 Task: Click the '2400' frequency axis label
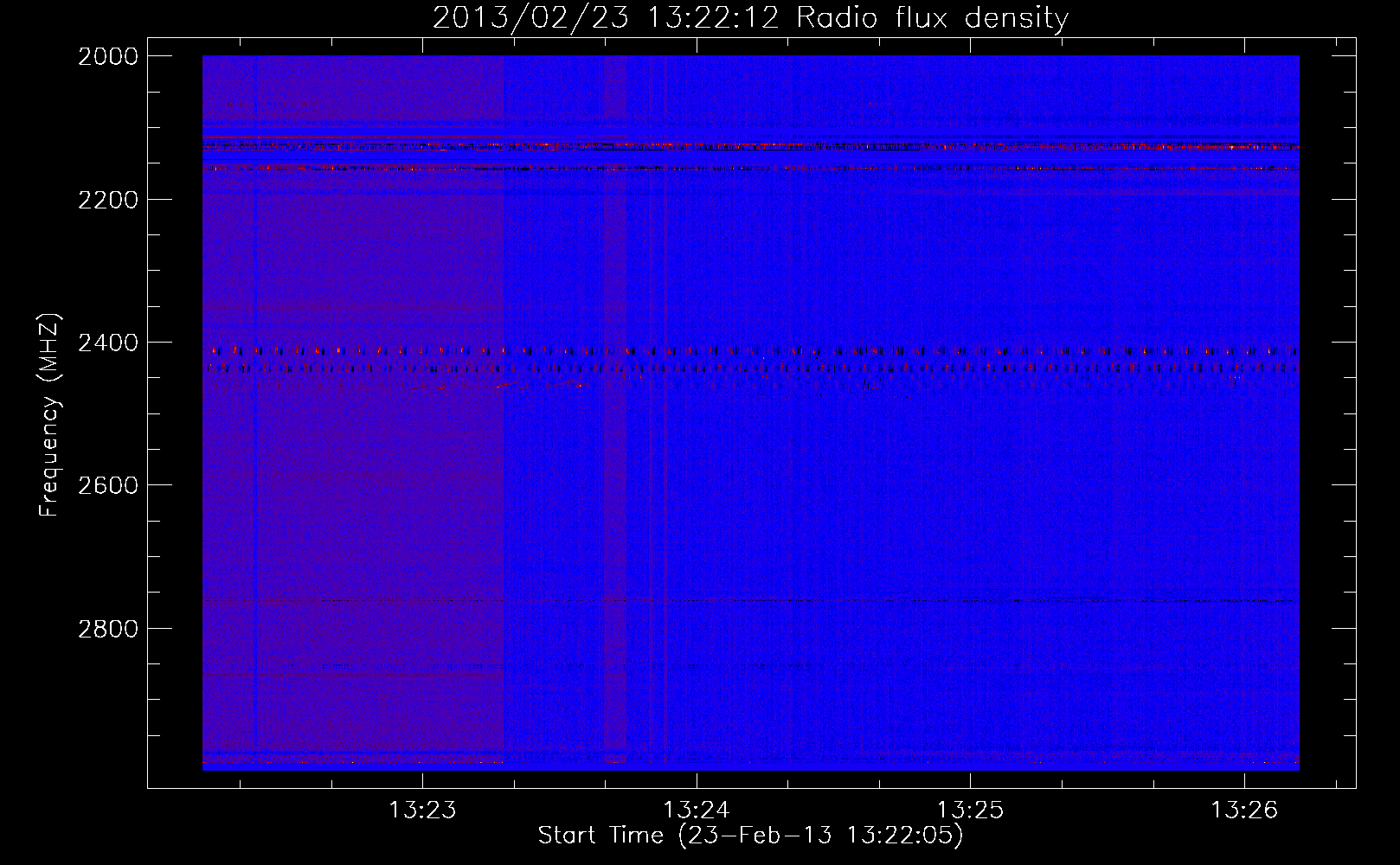108,343
